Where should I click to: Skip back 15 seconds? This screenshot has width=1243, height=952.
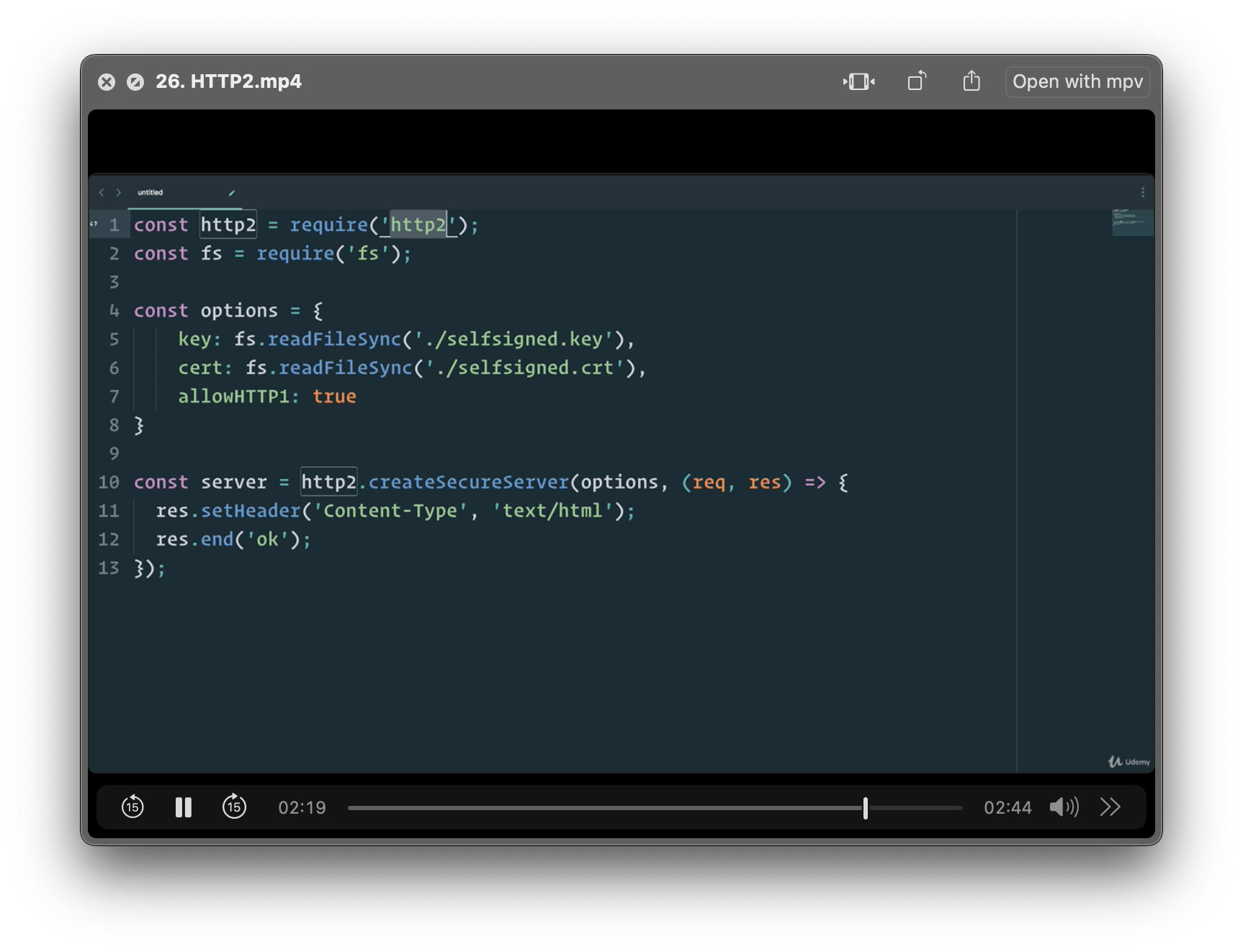(x=133, y=807)
